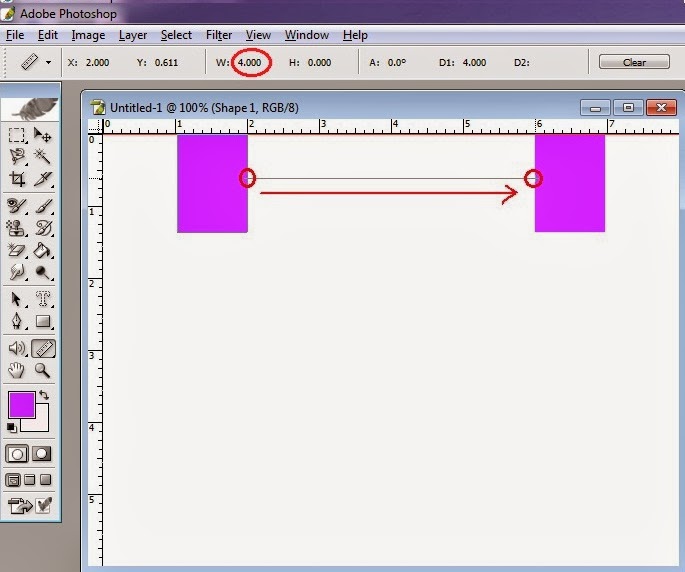The width and height of the screenshot is (685, 572).
Task: Click the left purple rectangle shape
Action: coord(212,183)
